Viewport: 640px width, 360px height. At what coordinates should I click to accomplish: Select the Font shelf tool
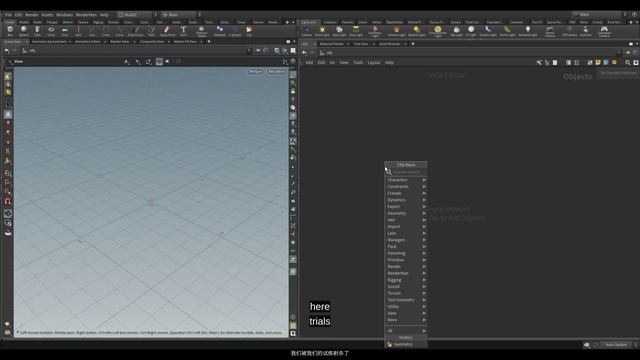(183, 31)
